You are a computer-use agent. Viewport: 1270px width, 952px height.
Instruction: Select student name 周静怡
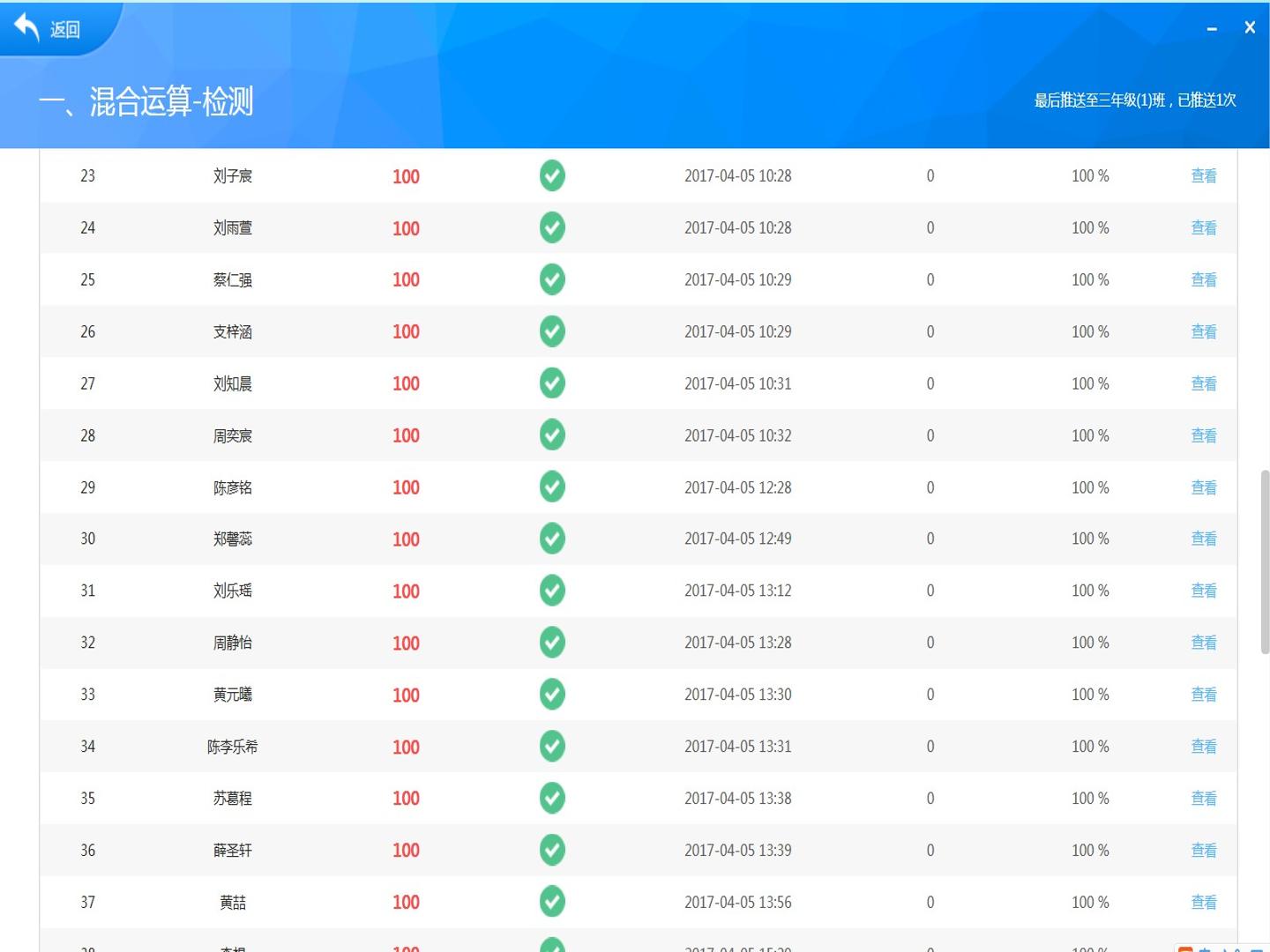(x=233, y=643)
